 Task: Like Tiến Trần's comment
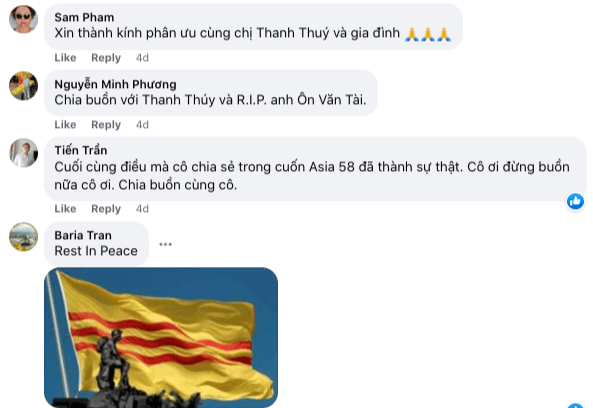click(x=65, y=209)
